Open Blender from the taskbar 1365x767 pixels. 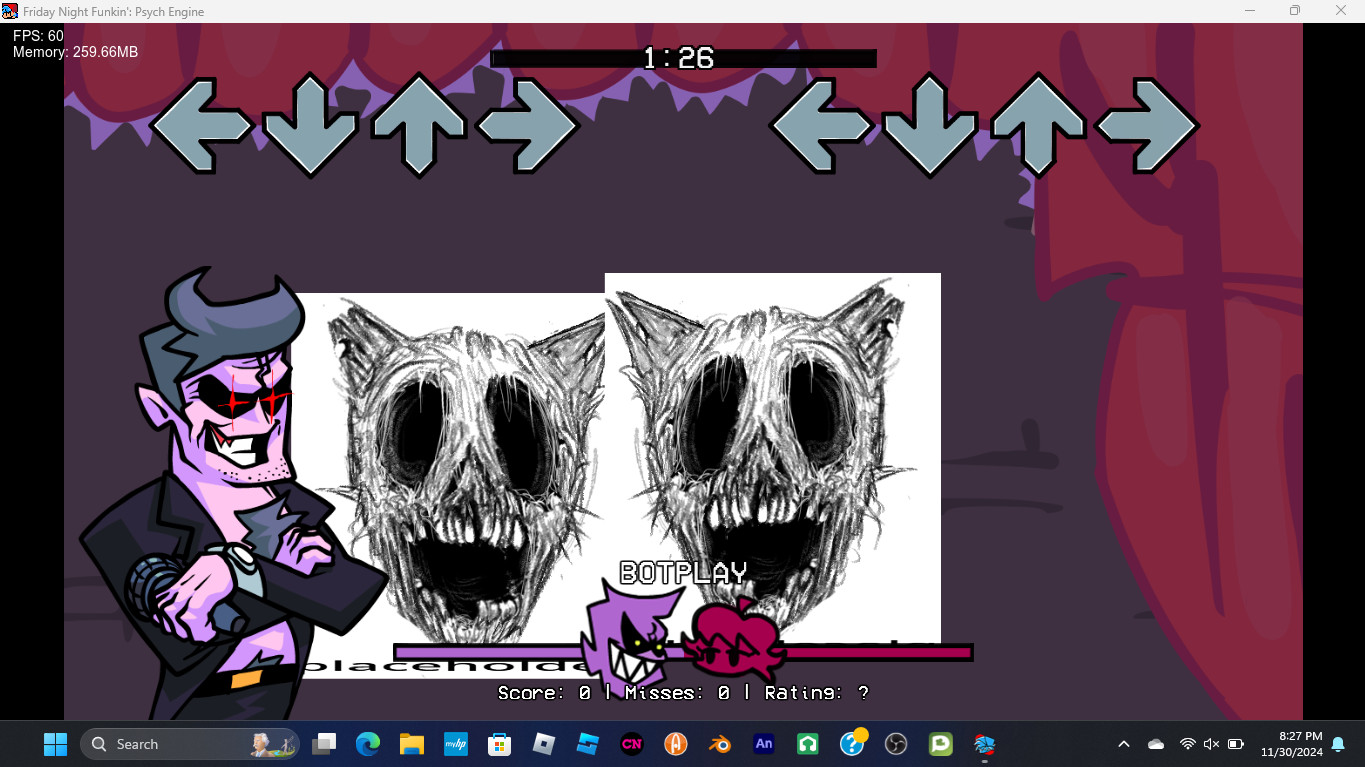(x=720, y=744)
